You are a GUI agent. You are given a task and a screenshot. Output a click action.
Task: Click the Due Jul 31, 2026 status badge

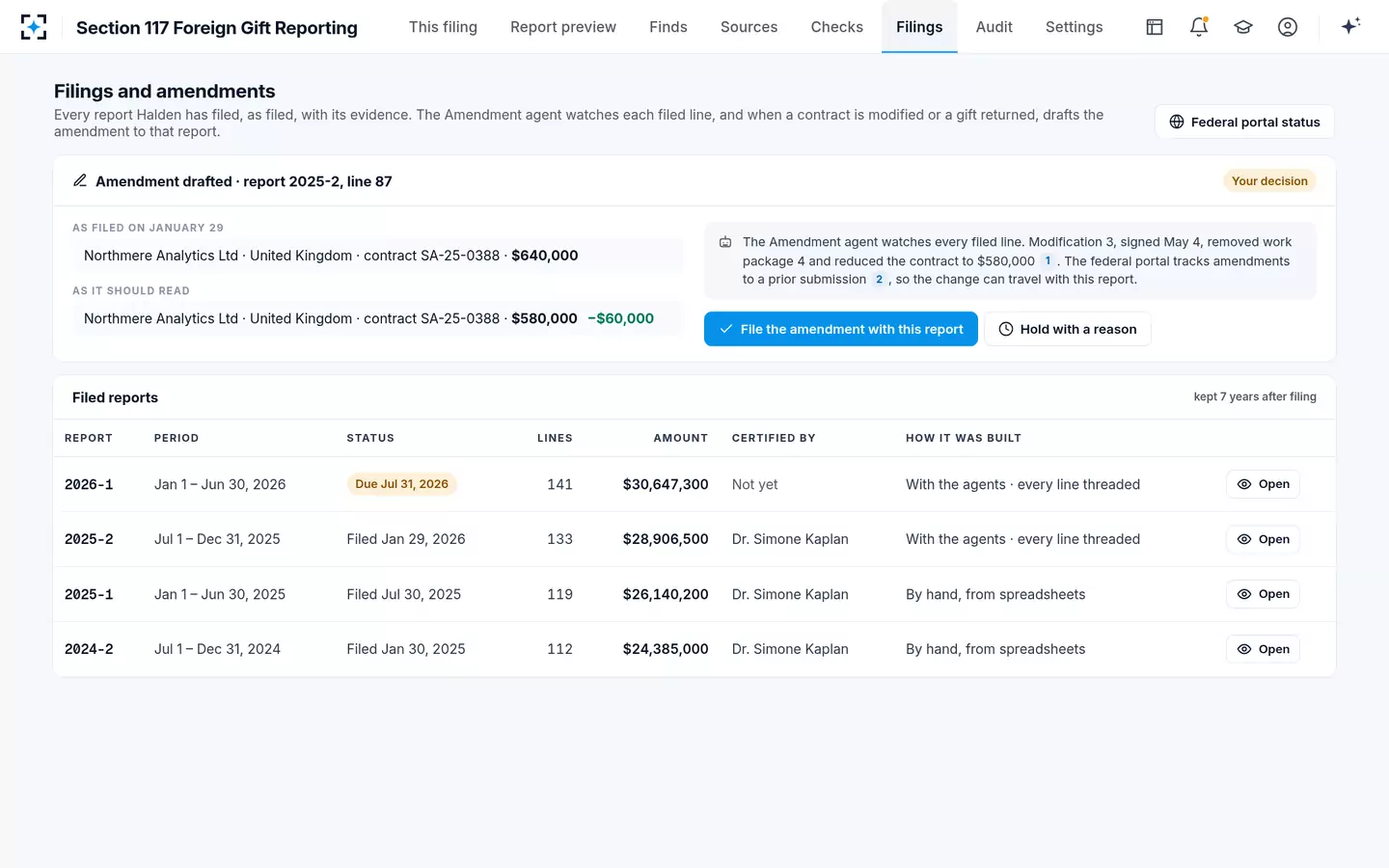tap(401, 484)
